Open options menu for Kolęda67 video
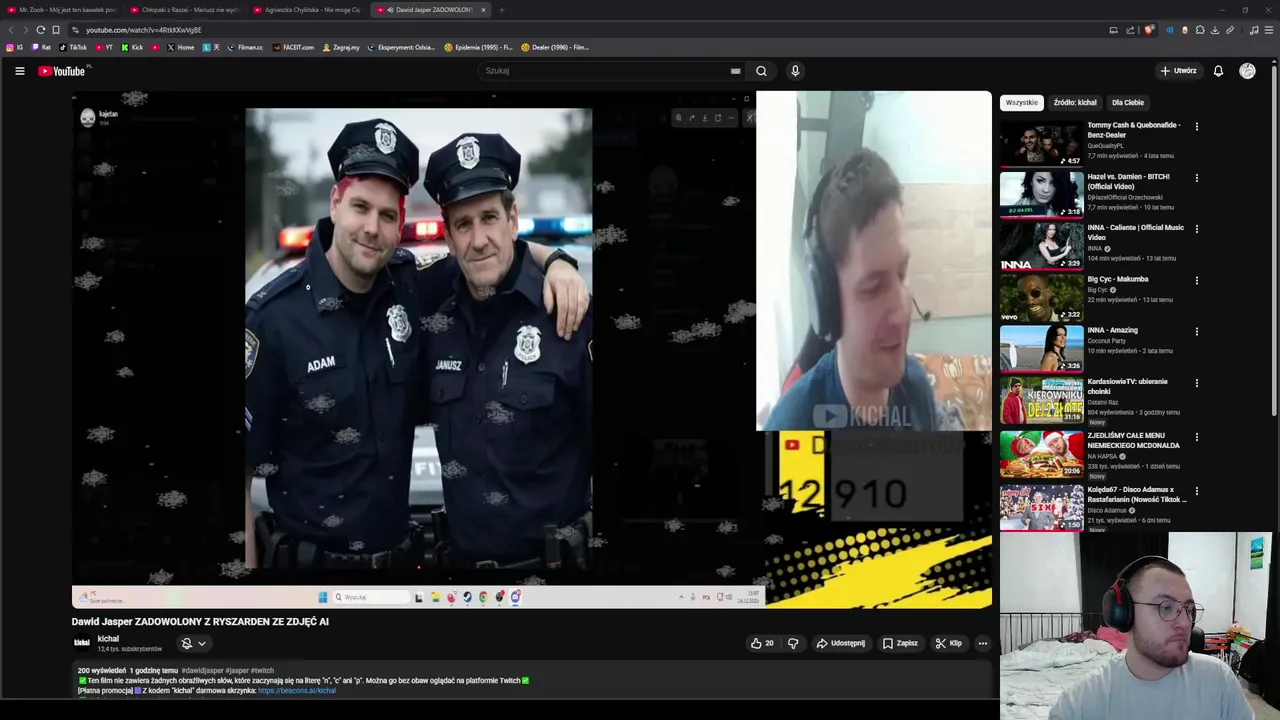 tap(1196, 491)
